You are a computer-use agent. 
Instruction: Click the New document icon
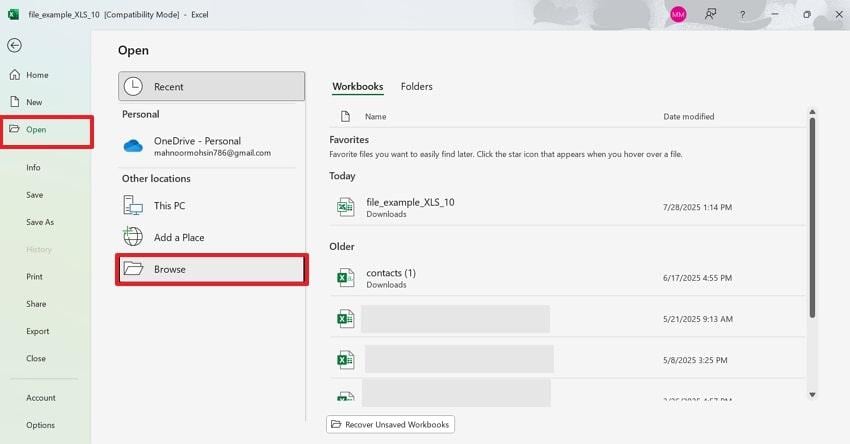point(15,102)
